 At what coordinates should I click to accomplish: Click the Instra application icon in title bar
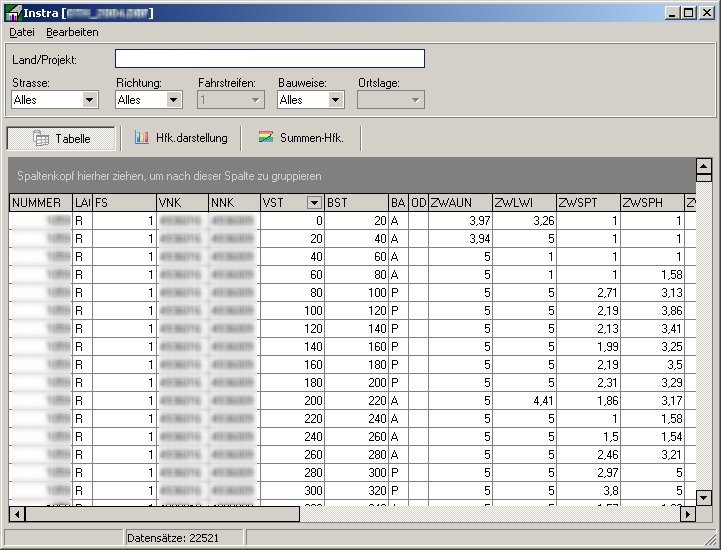tap(13, 13)
